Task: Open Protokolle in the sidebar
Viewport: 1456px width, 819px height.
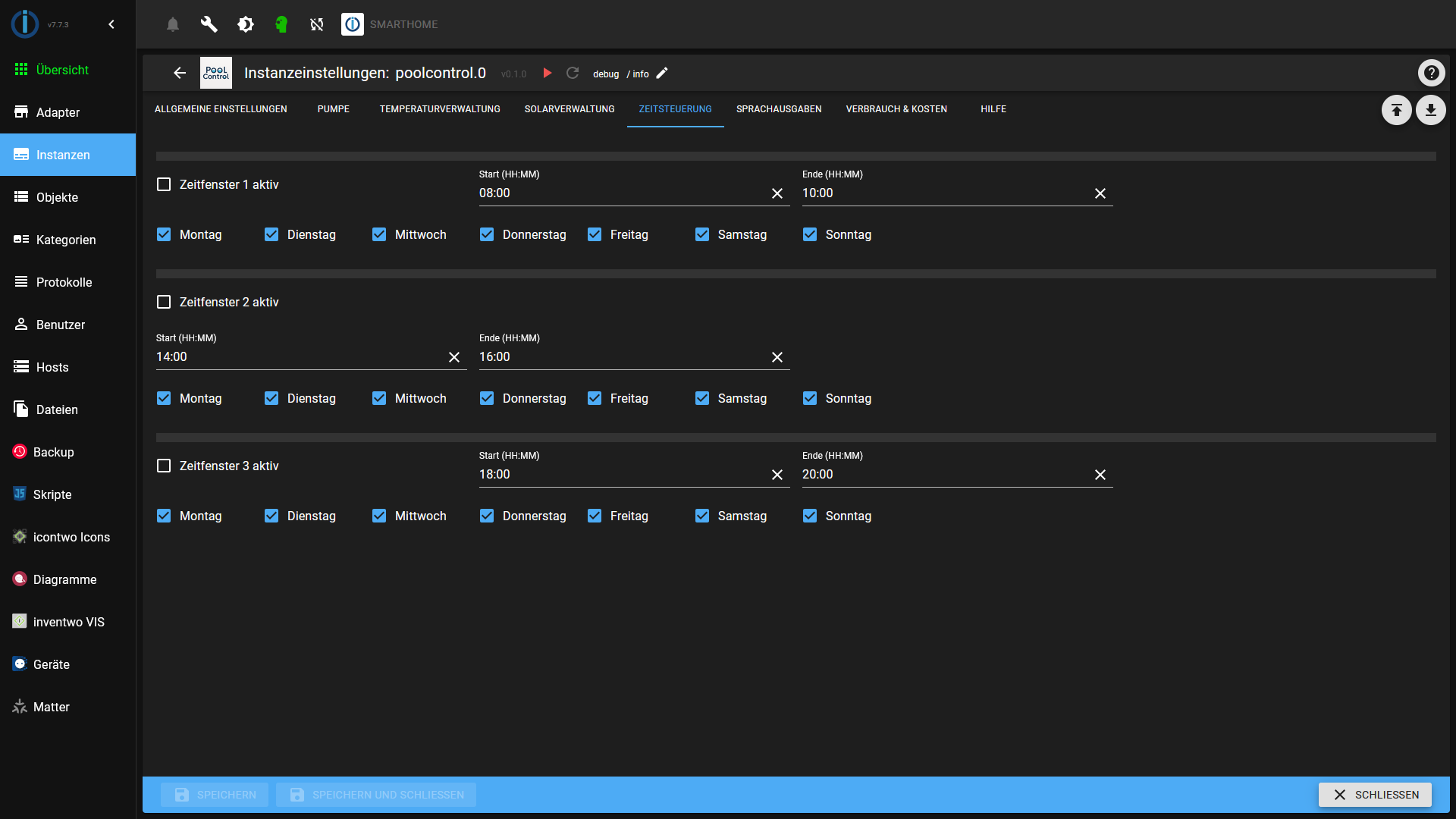Action: 64,282
